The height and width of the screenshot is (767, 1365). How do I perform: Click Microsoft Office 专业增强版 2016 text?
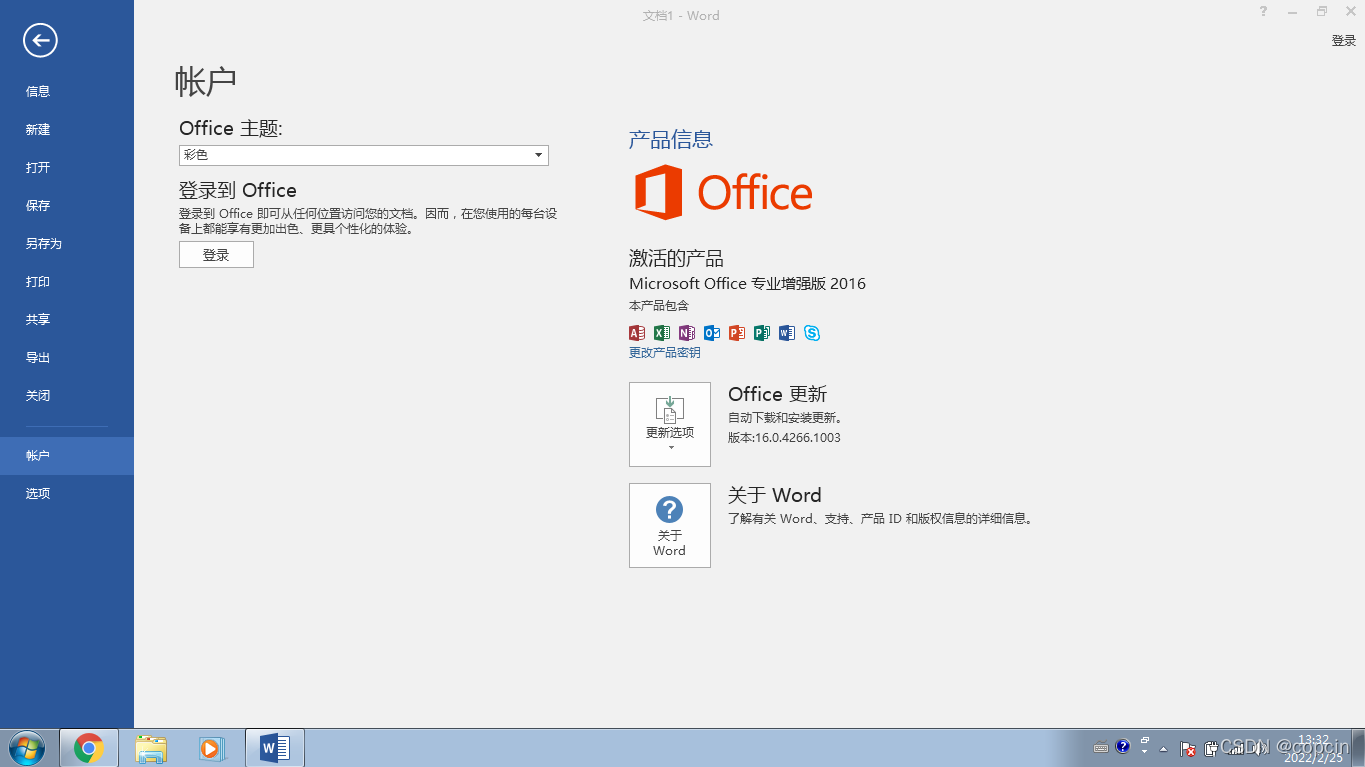click(x=747, y=284)
